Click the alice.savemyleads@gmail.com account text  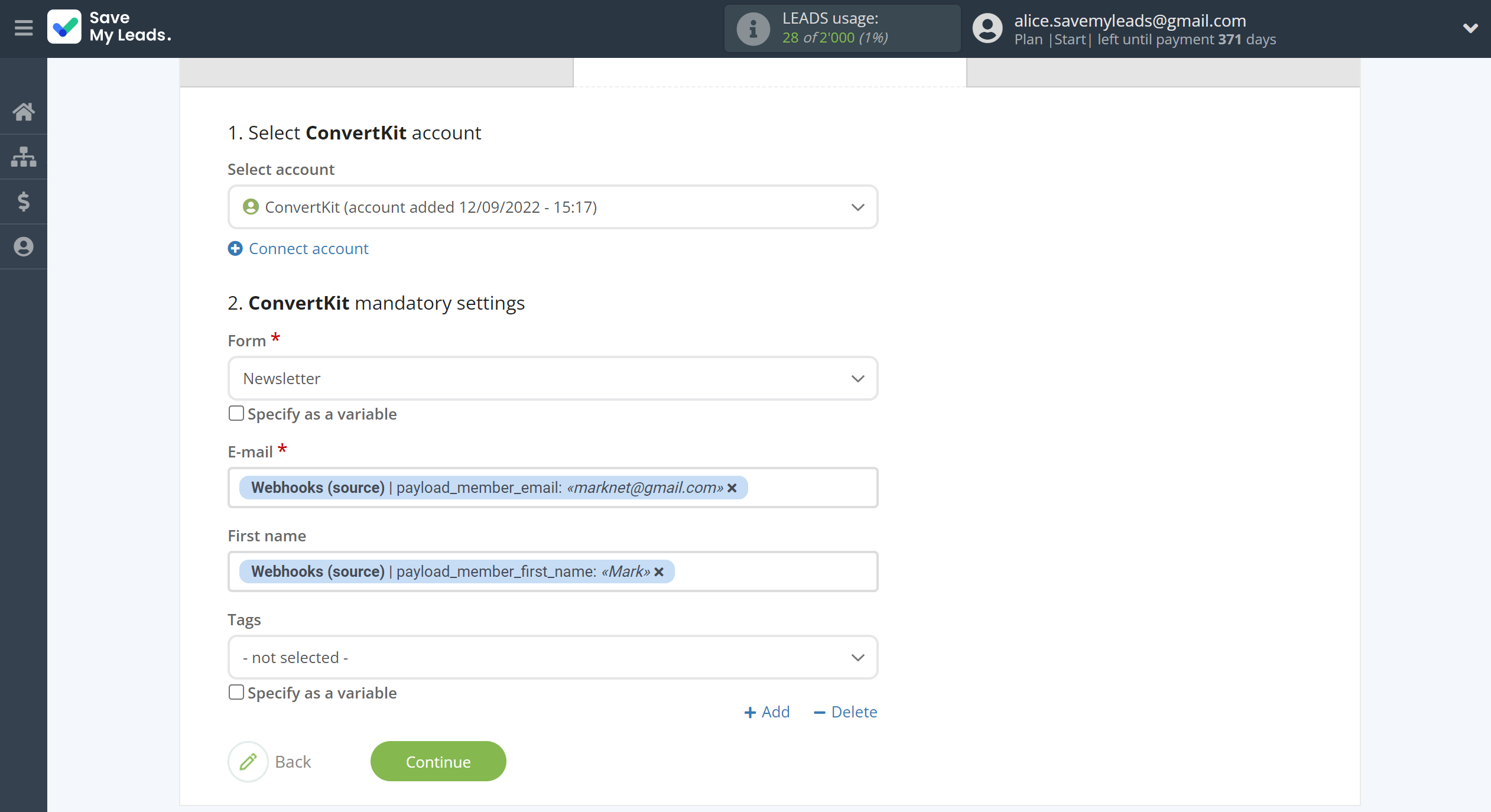tap(1130, 21)
